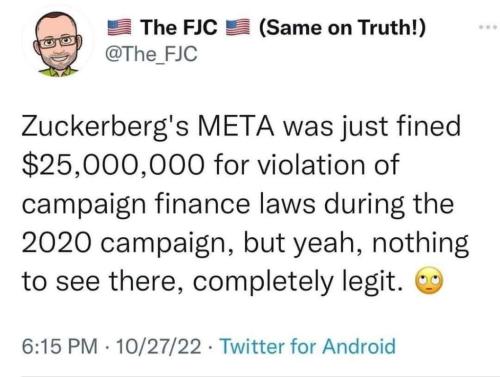
Task: Click the $25,000,000 amount in tweet
Action: click(x=113, y=165)
